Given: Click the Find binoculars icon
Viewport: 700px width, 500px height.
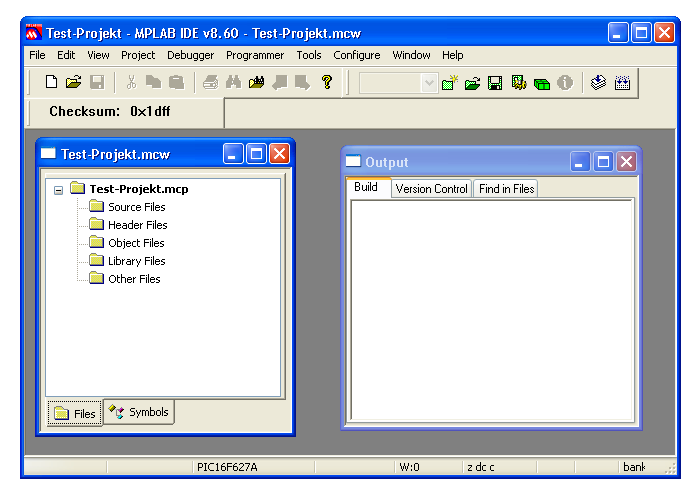Looking at the screenshot, I should click(x=233, y=83).
